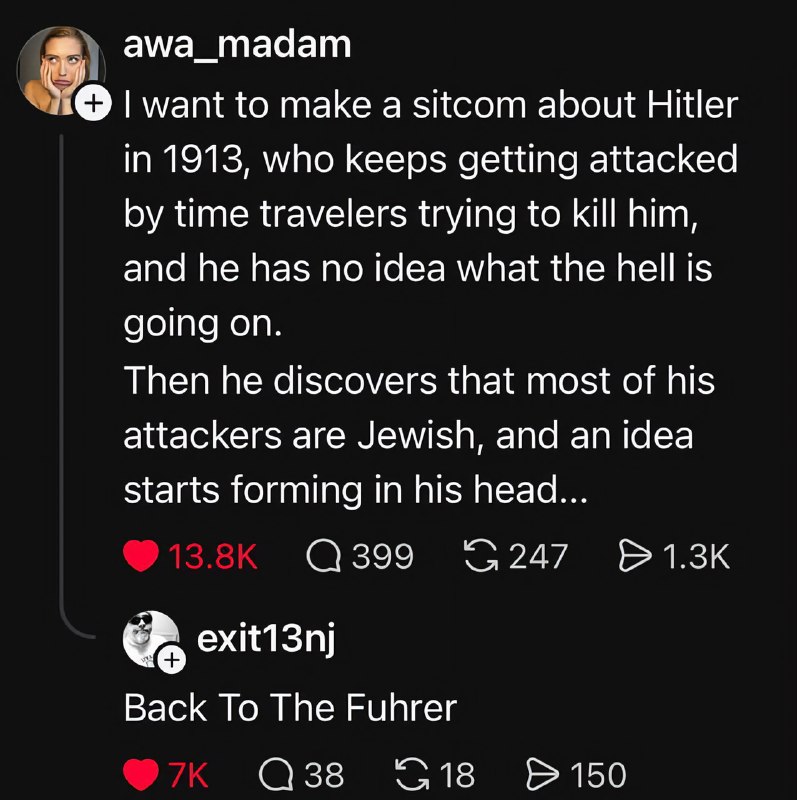This screenshot has height=800, width=797.
Task: View awa_madam's profile picture
Action: pos(61,70)
